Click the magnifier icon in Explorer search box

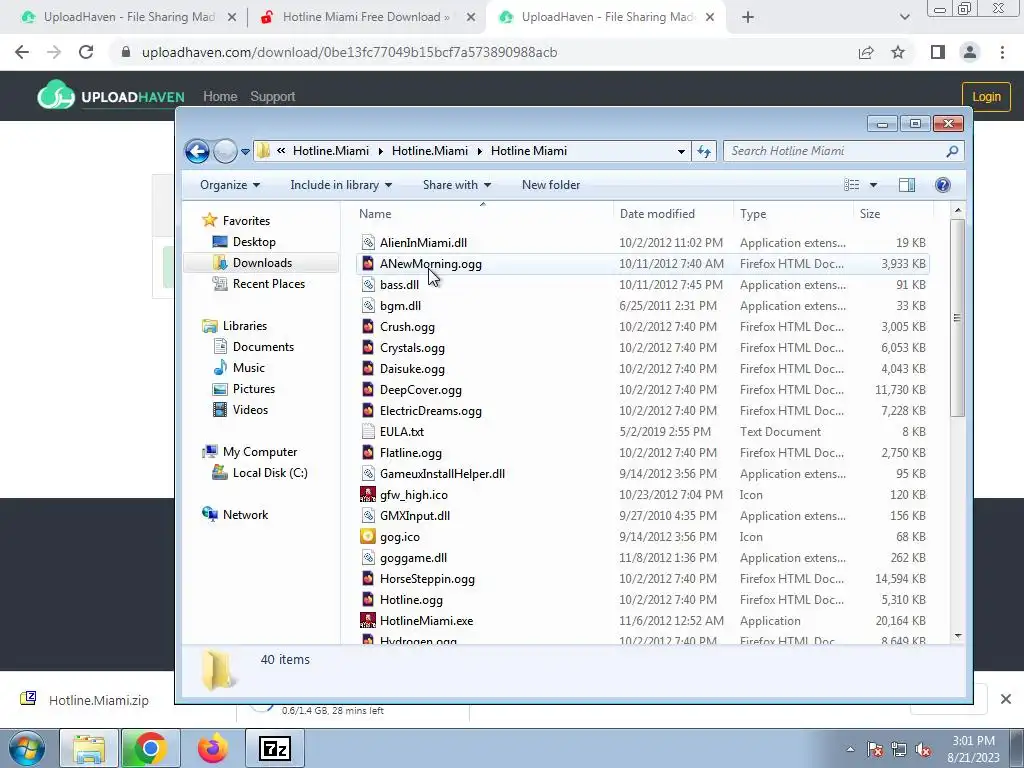click(952, 152)
